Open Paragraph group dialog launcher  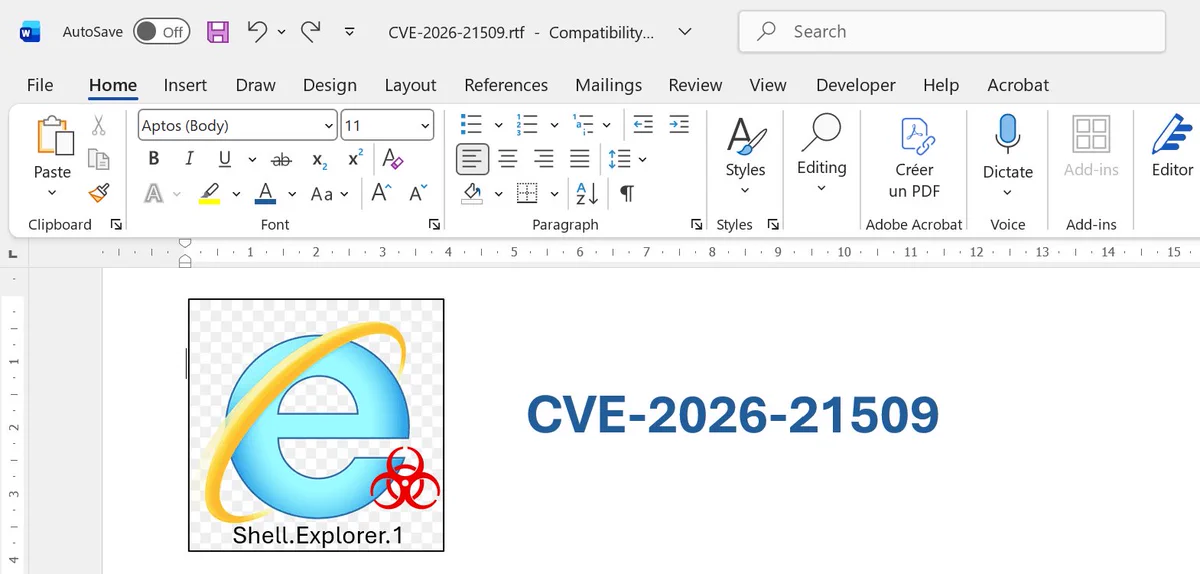[697, 224]
